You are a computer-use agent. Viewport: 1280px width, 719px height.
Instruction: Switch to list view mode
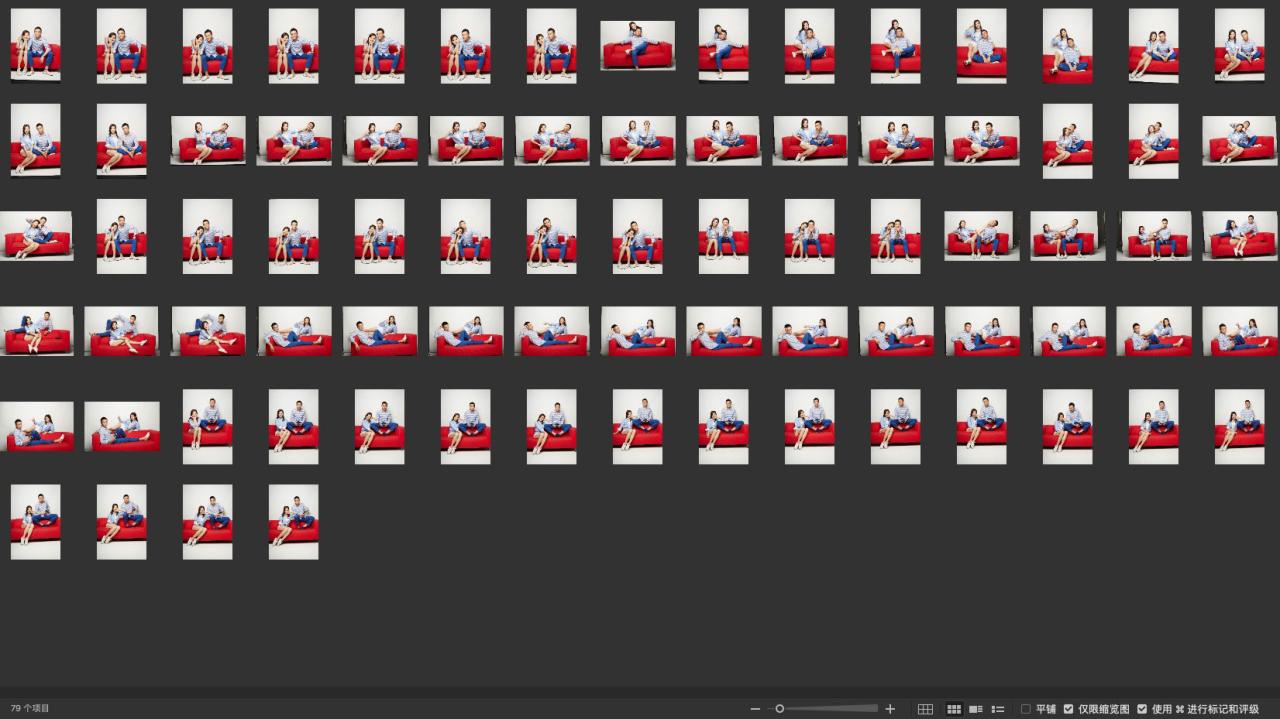[x=997, y=709]
